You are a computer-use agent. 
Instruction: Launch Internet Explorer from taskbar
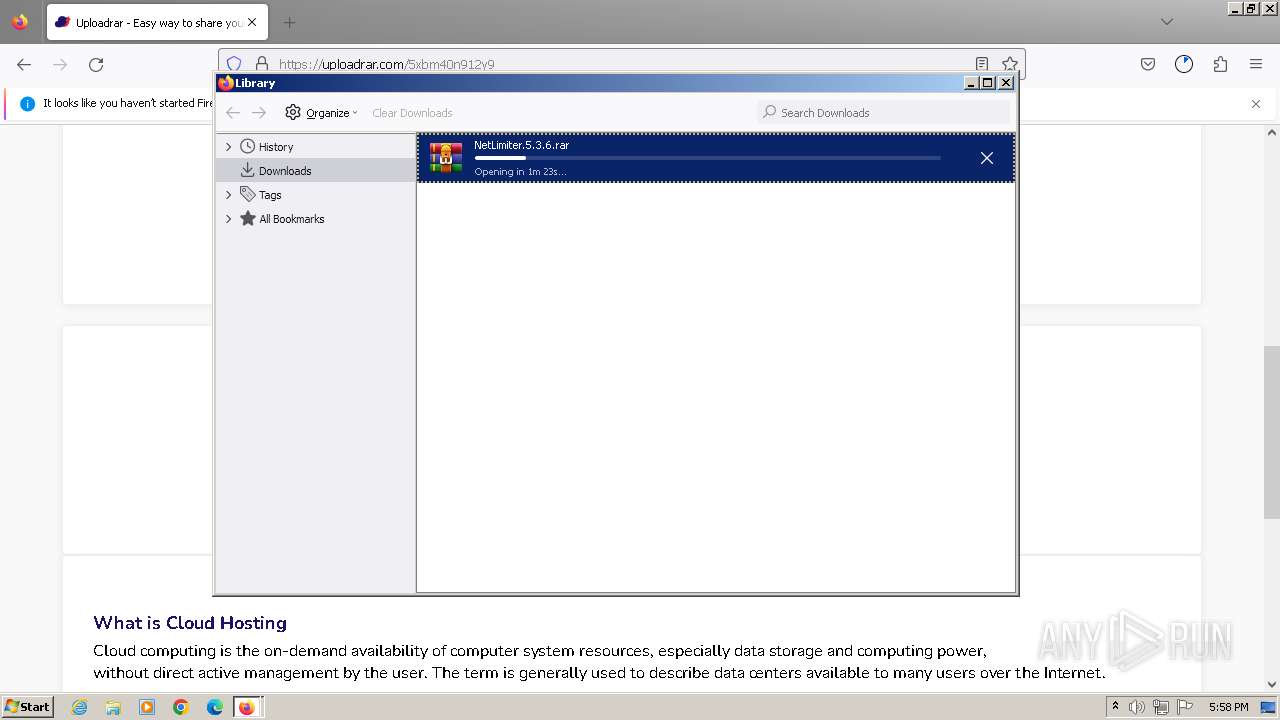[79, 707]
